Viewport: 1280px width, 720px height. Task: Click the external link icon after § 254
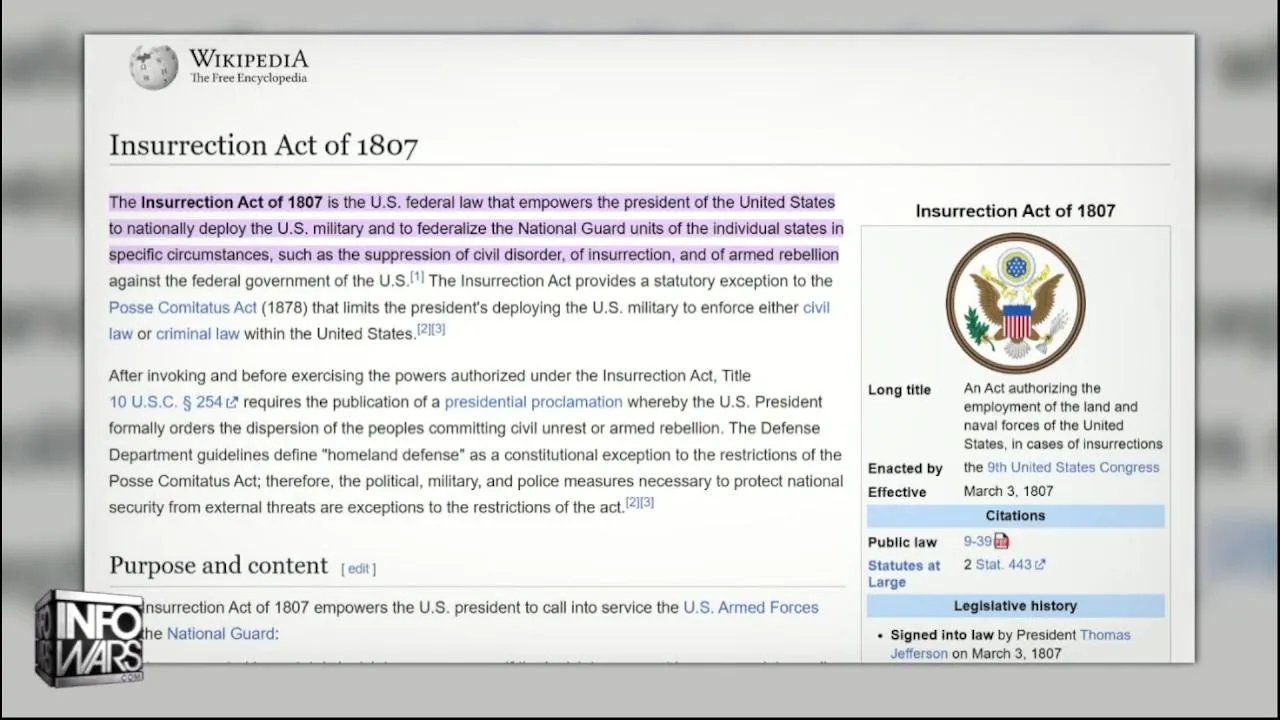(x=233, y=403)
